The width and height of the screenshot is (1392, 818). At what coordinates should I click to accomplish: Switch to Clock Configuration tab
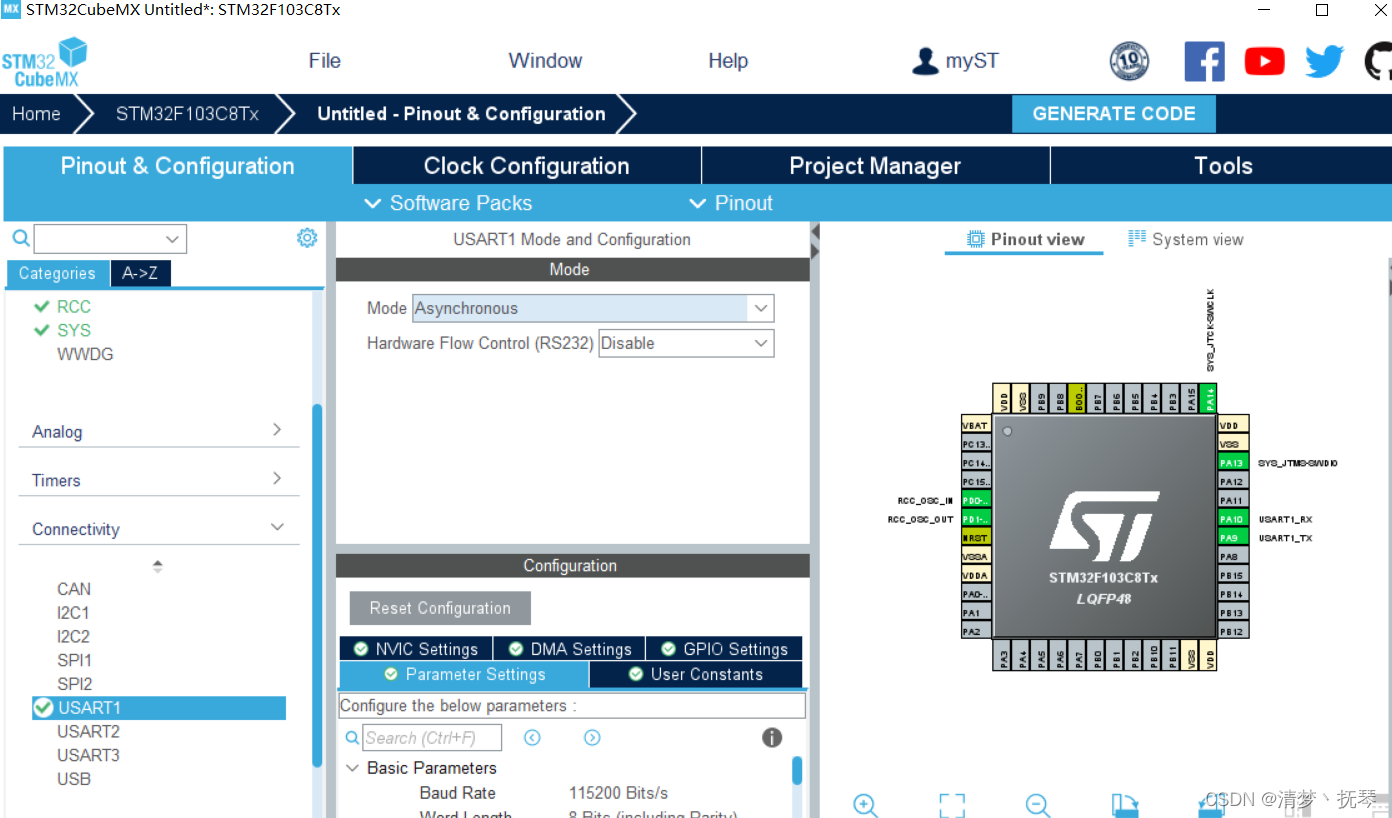[527, 166]
